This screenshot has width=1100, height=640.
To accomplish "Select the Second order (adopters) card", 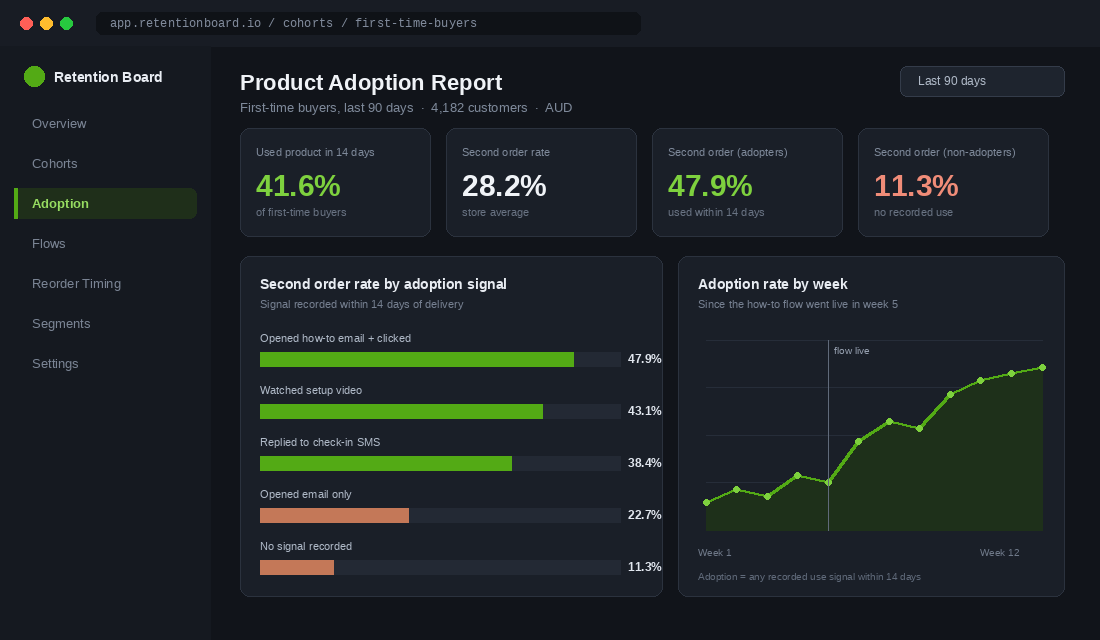I will [747, 182].
